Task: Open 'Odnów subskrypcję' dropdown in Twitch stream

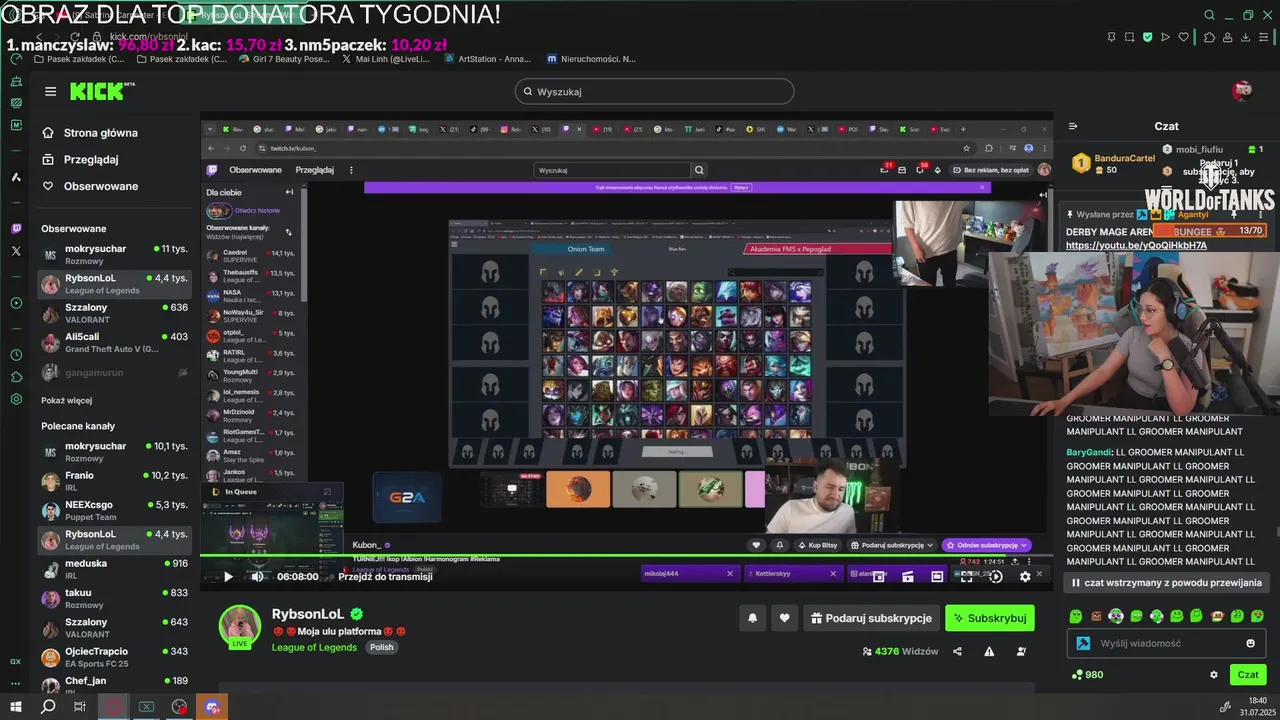Action: tap(986, 545)
